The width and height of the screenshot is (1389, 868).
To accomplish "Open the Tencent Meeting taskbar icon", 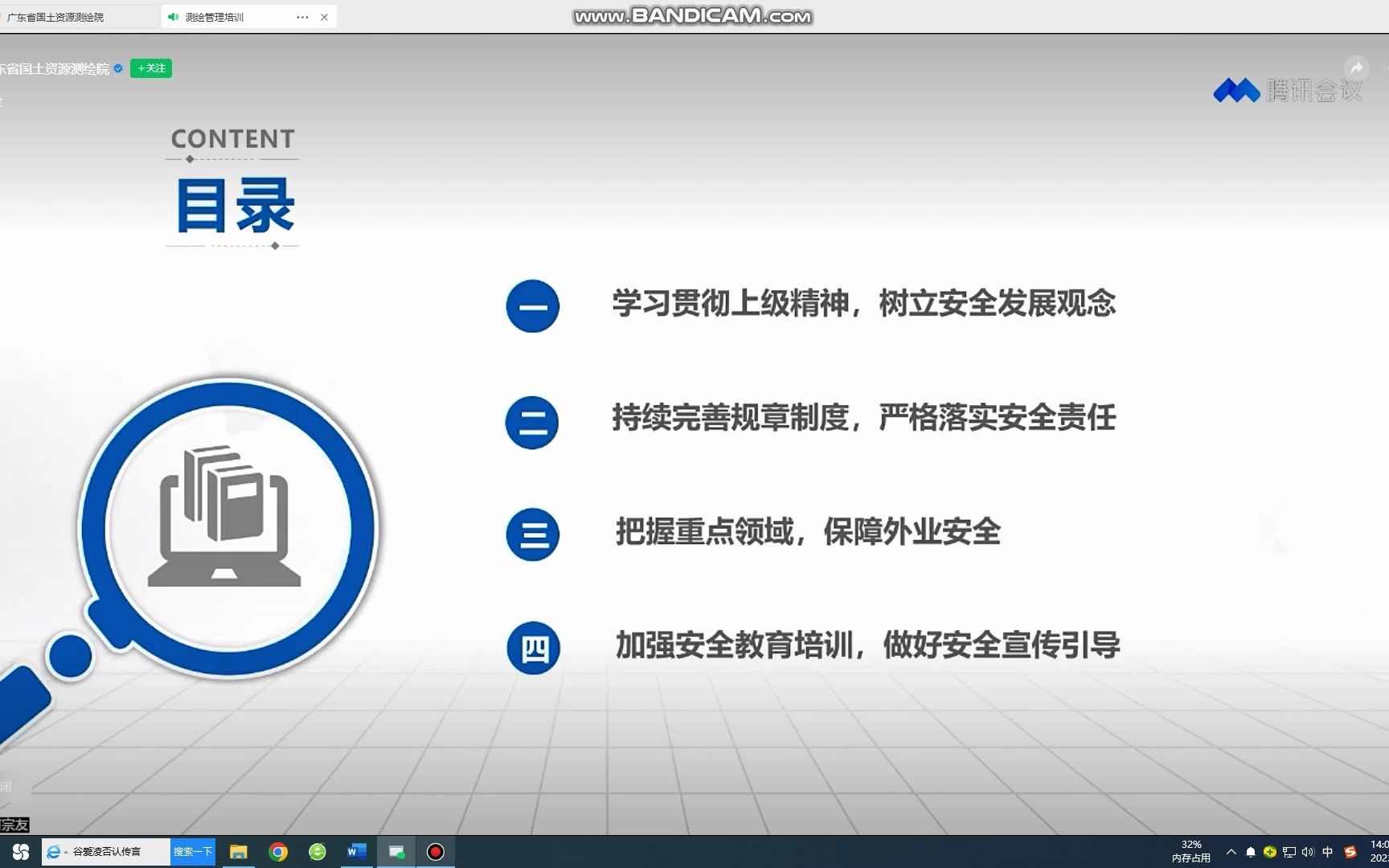I will (396, 851).
